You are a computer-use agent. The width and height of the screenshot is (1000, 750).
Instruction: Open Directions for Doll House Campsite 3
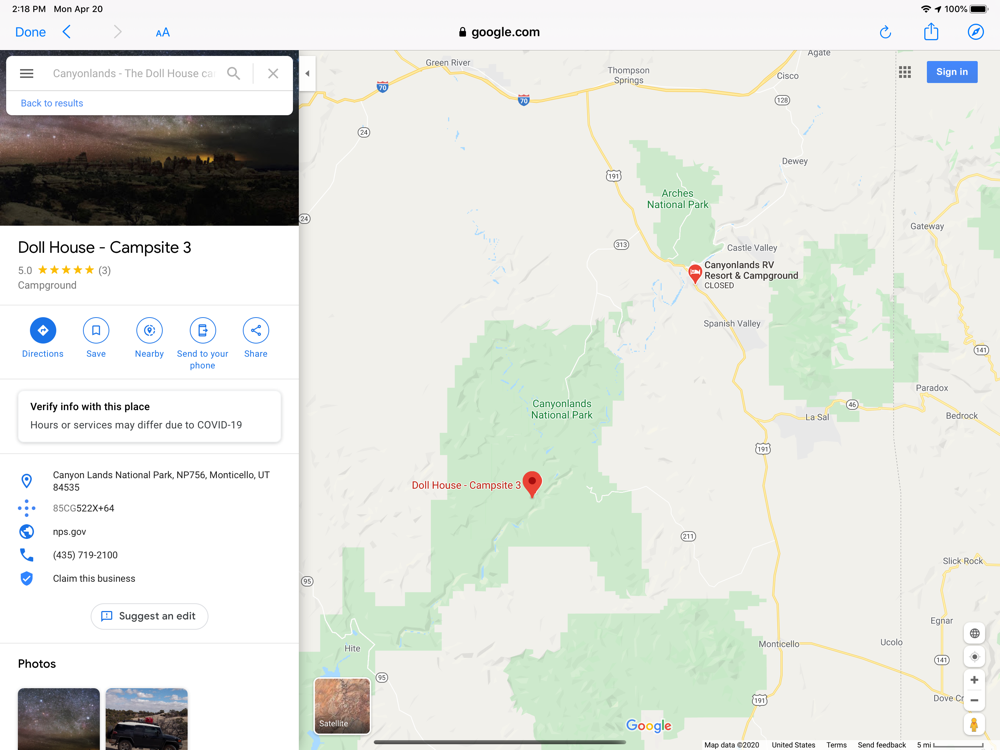[x=43, y=330]
